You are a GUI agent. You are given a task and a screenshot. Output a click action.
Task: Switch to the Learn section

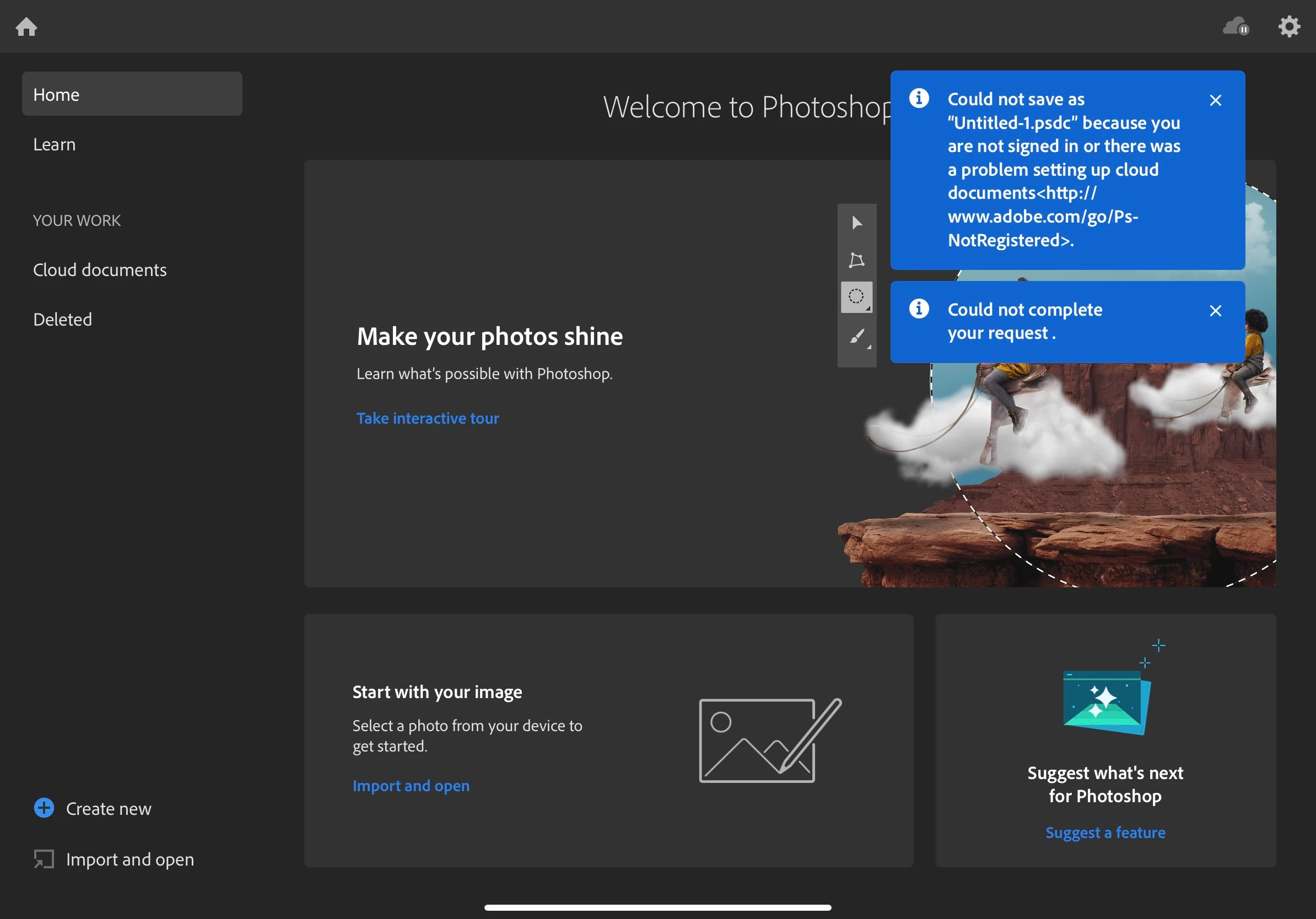(x=55, y=144)
